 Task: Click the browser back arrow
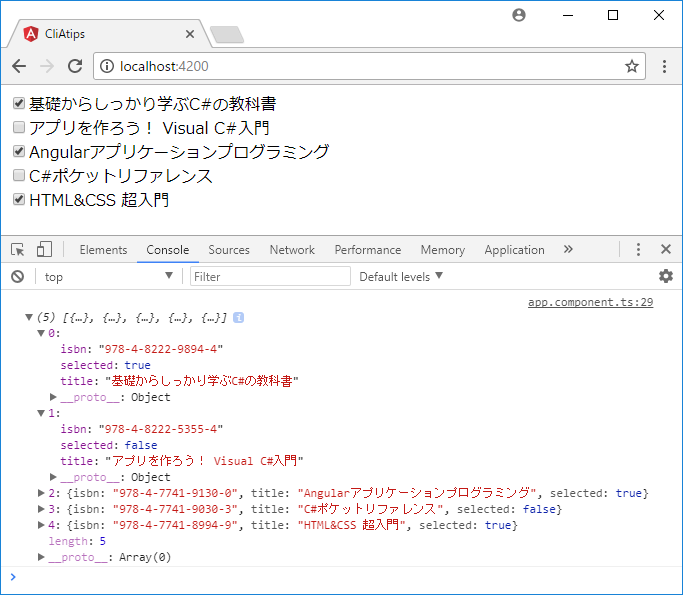[19, 66]
